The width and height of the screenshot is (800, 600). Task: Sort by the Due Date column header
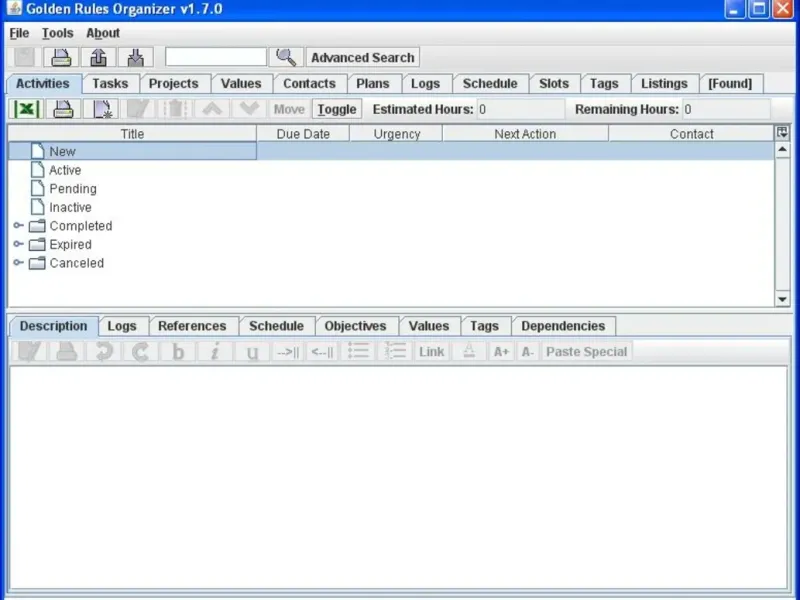[x=303, y=134]
